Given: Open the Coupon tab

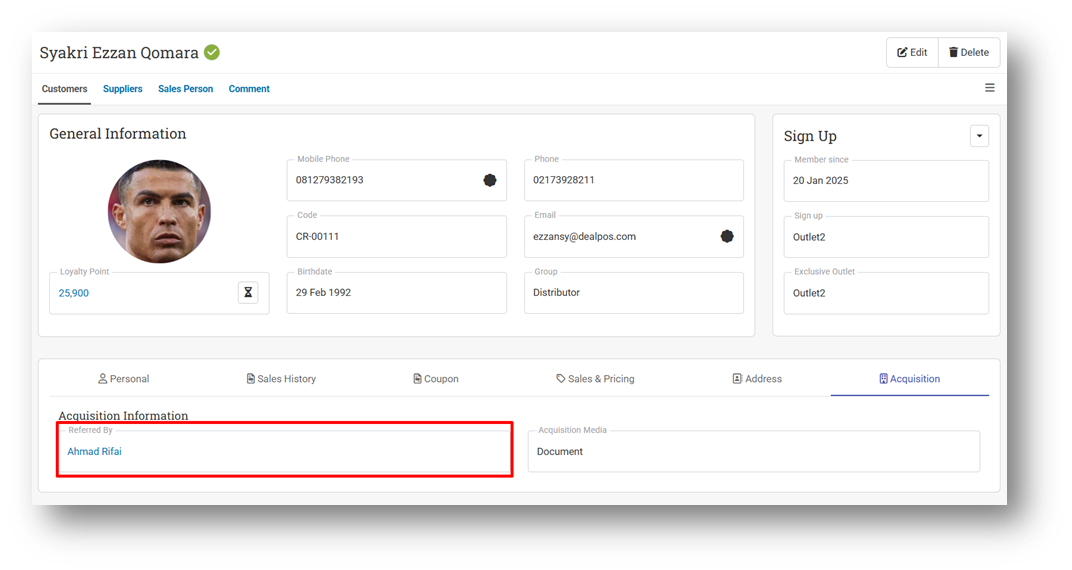Looking at the screenshot, I should point(436,379).
